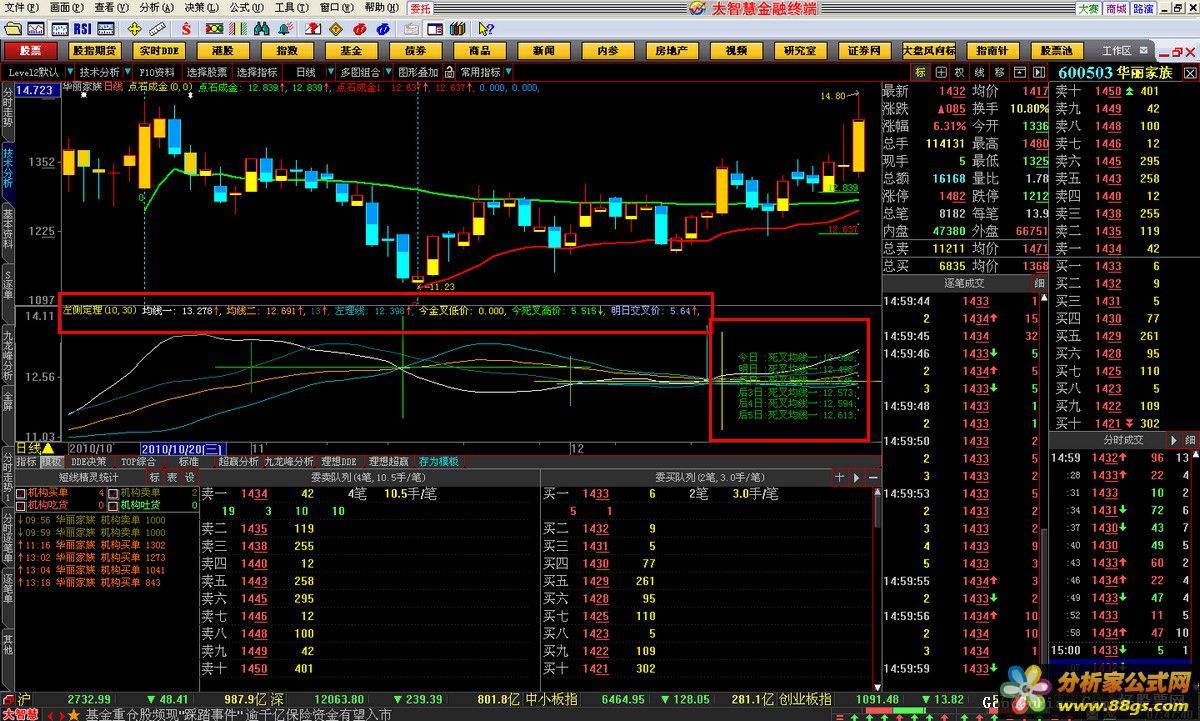Click the traffic light signal icon

[215, 28]
